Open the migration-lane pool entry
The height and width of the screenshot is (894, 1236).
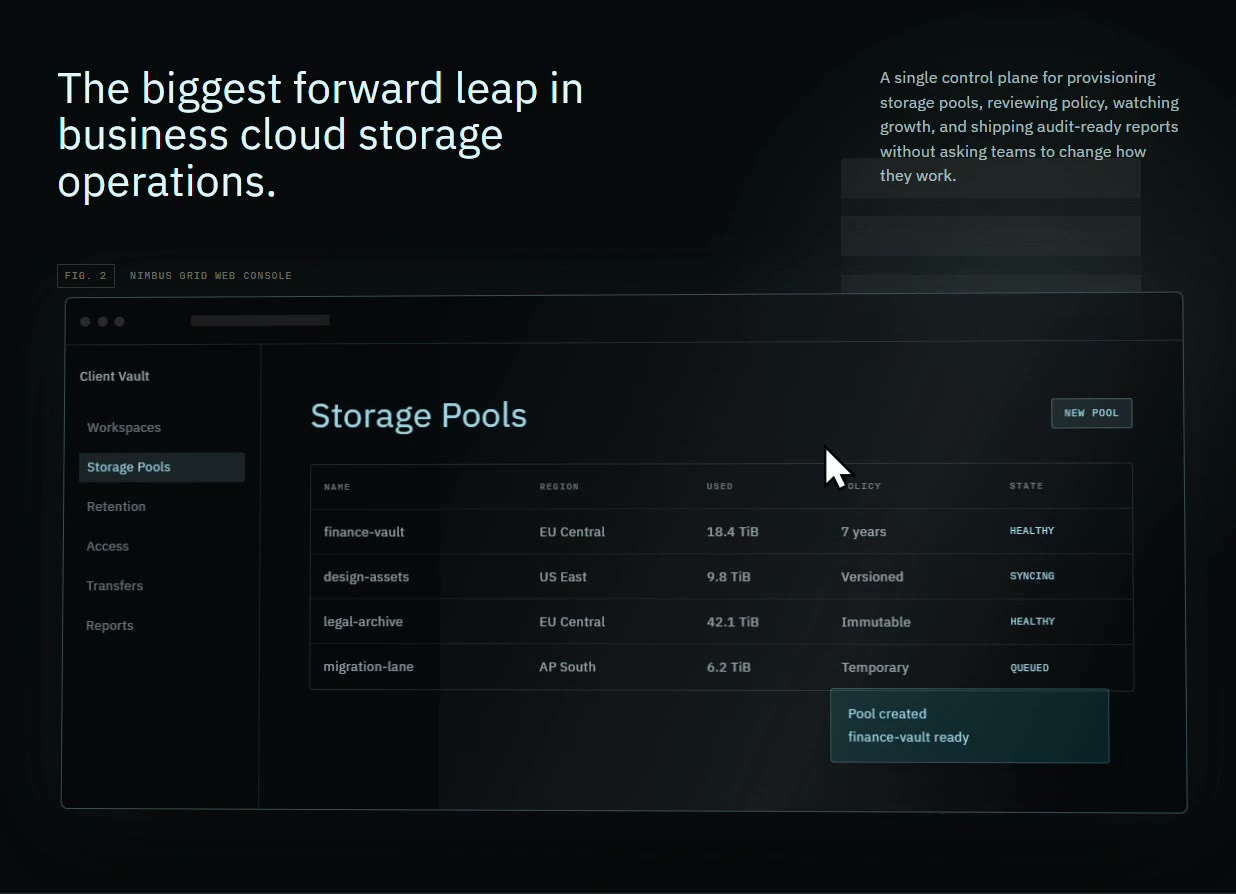click(721, 667)
